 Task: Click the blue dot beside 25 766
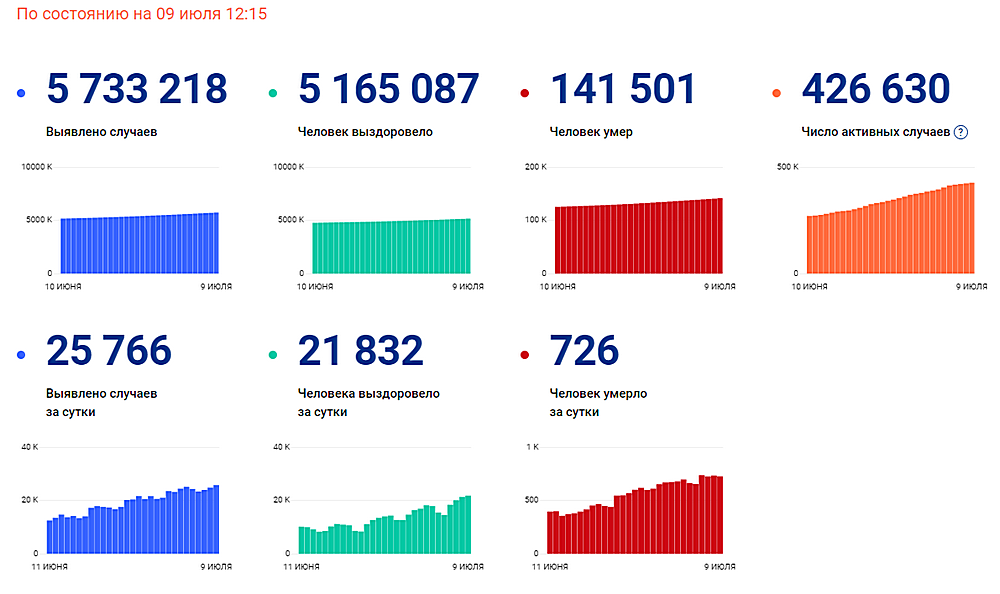tap(21, 355)
